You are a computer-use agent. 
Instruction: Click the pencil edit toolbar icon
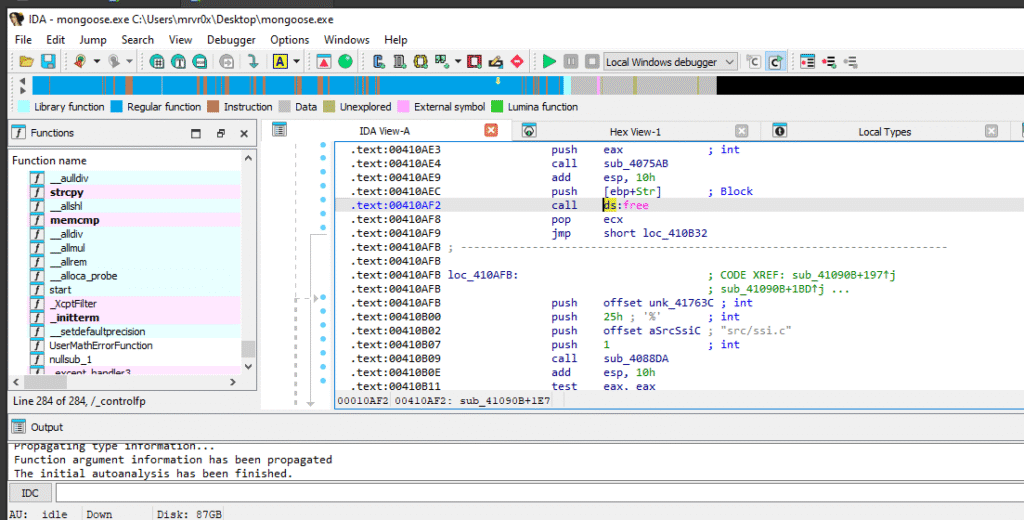point(496,61)
